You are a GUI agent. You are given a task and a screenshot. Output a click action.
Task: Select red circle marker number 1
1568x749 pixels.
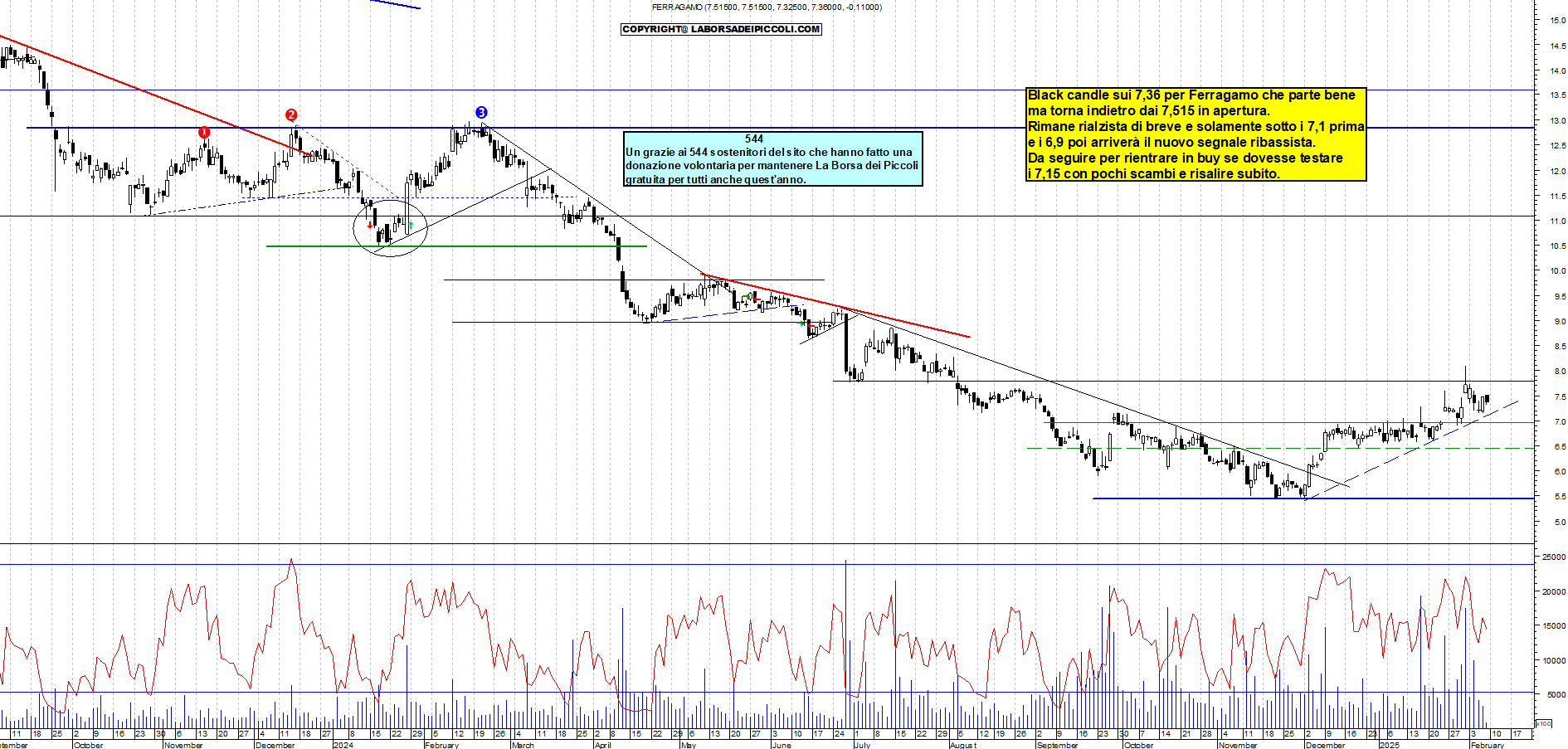pos(204,132)
